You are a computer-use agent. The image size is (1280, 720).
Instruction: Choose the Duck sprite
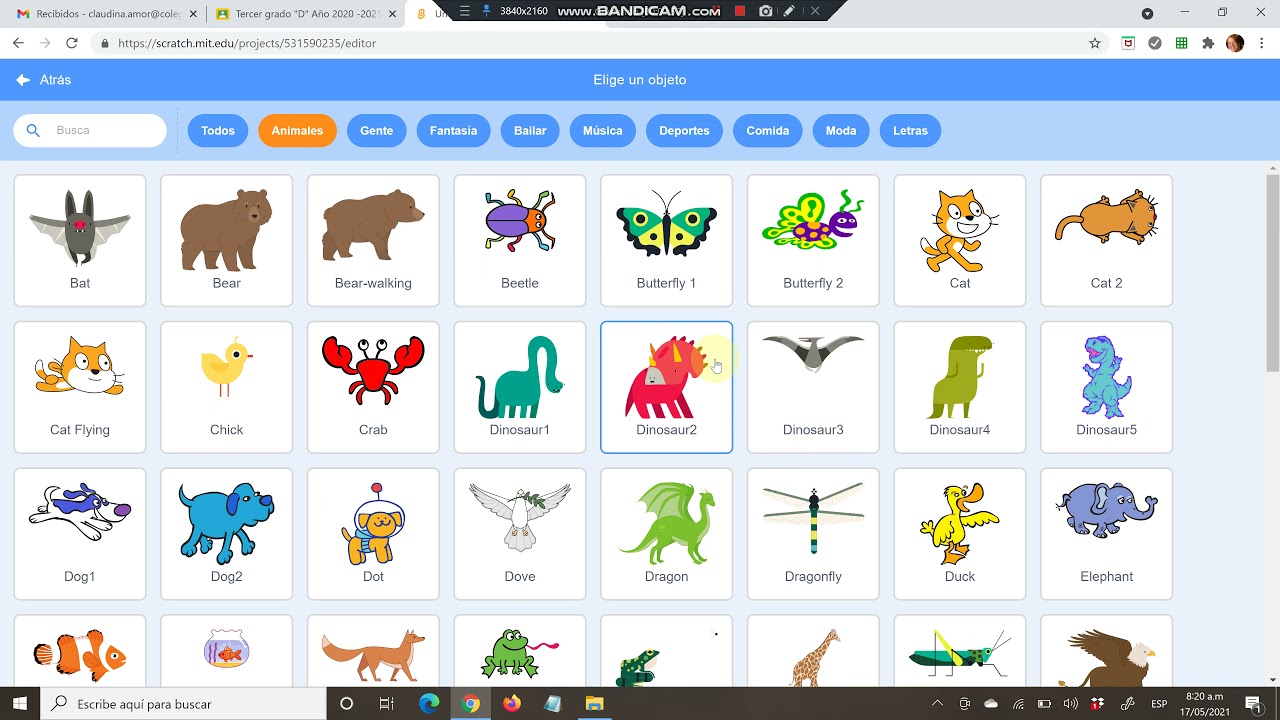[960, 534]
